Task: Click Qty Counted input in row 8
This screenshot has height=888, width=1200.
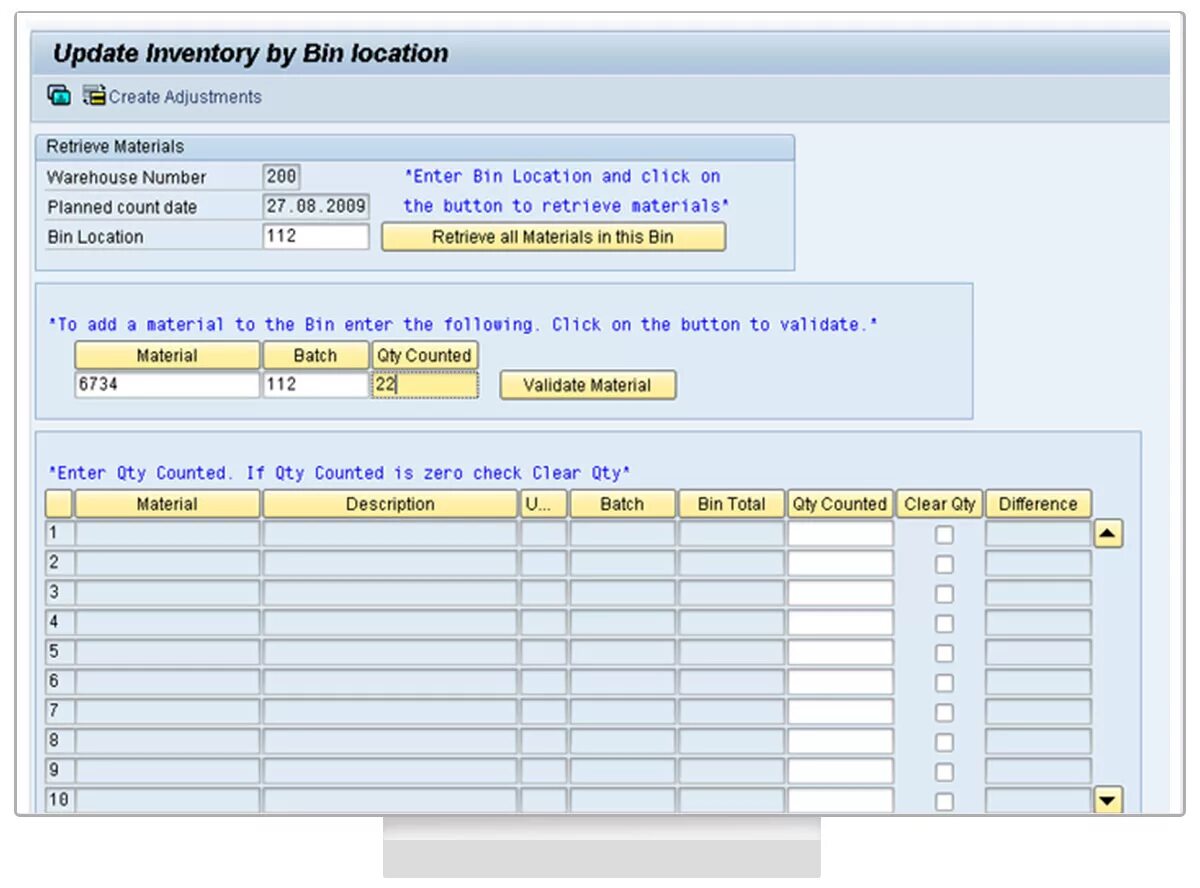Action: click(840, 742)
